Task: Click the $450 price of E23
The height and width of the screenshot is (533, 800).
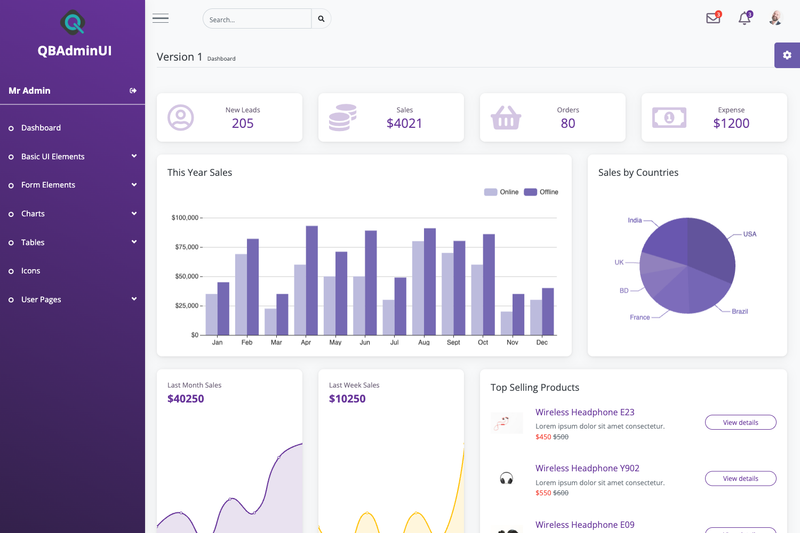Action: (543, 437)
